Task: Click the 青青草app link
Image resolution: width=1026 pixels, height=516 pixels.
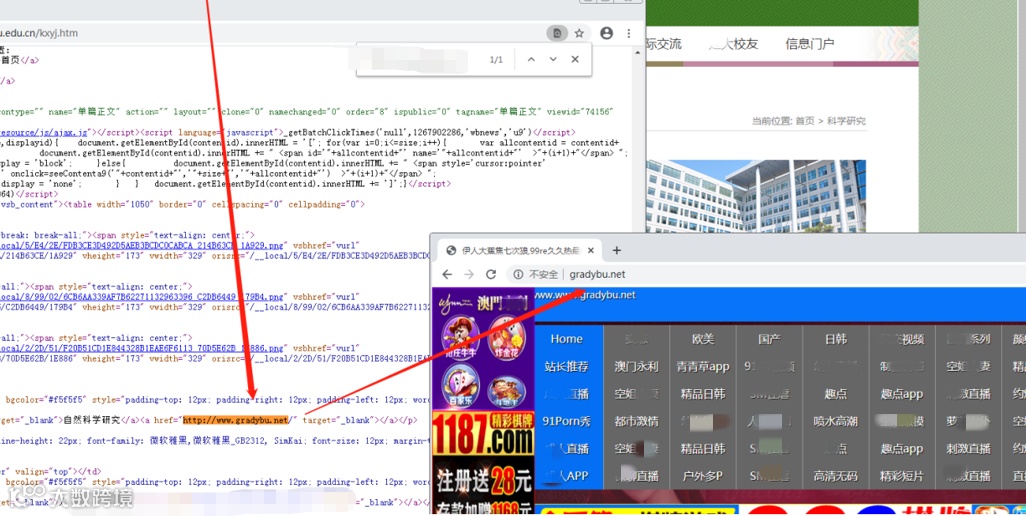Action: (x=703, y=366)
